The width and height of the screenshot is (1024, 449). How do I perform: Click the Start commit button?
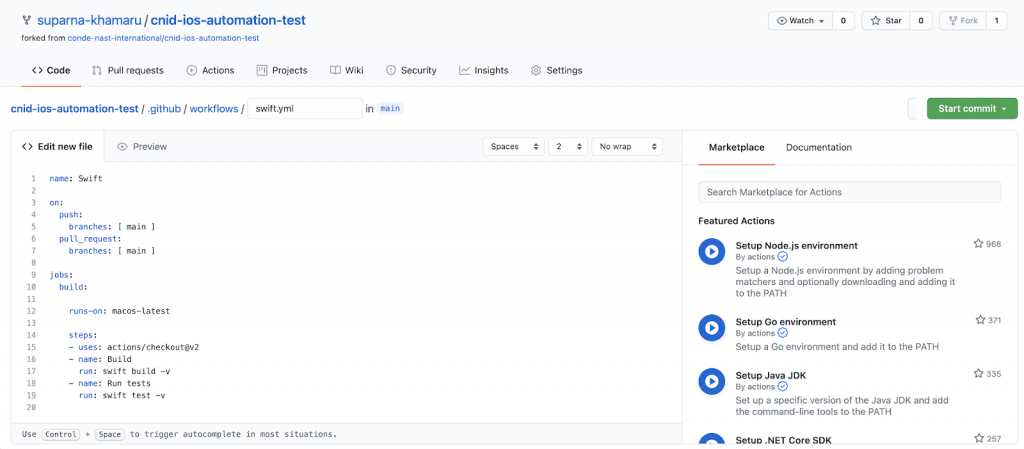click(971, 109)
